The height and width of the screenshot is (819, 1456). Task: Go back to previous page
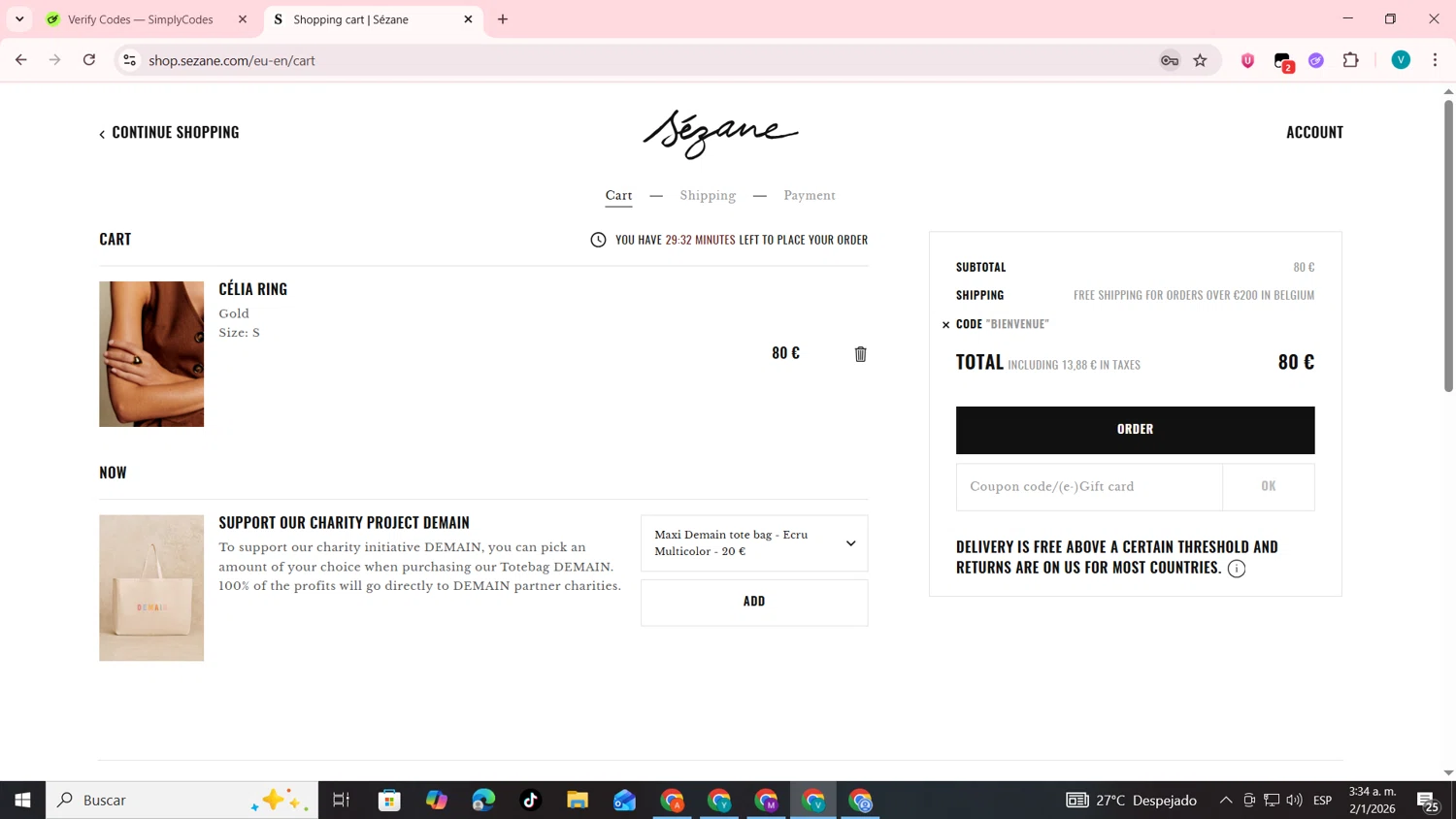(21, 60)
